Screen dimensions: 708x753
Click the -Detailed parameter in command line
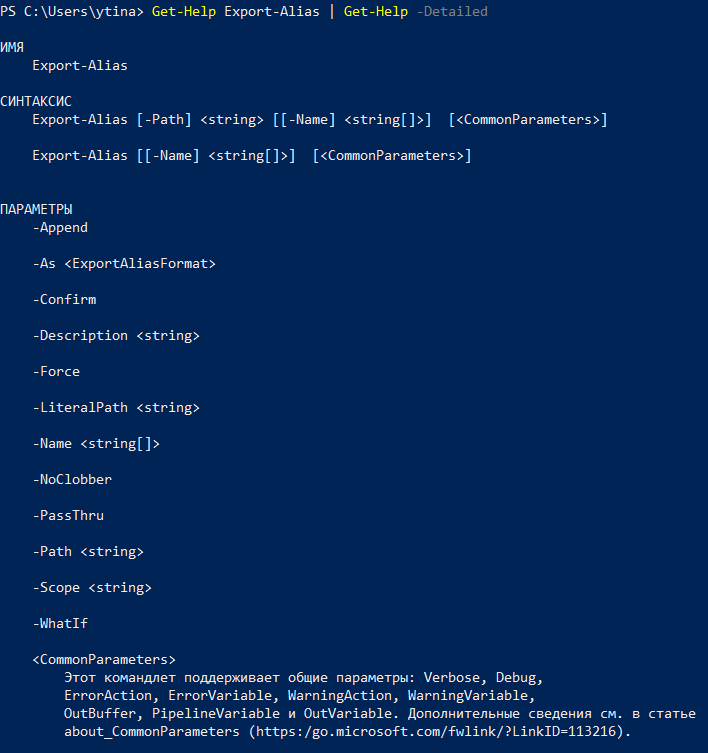452,11
